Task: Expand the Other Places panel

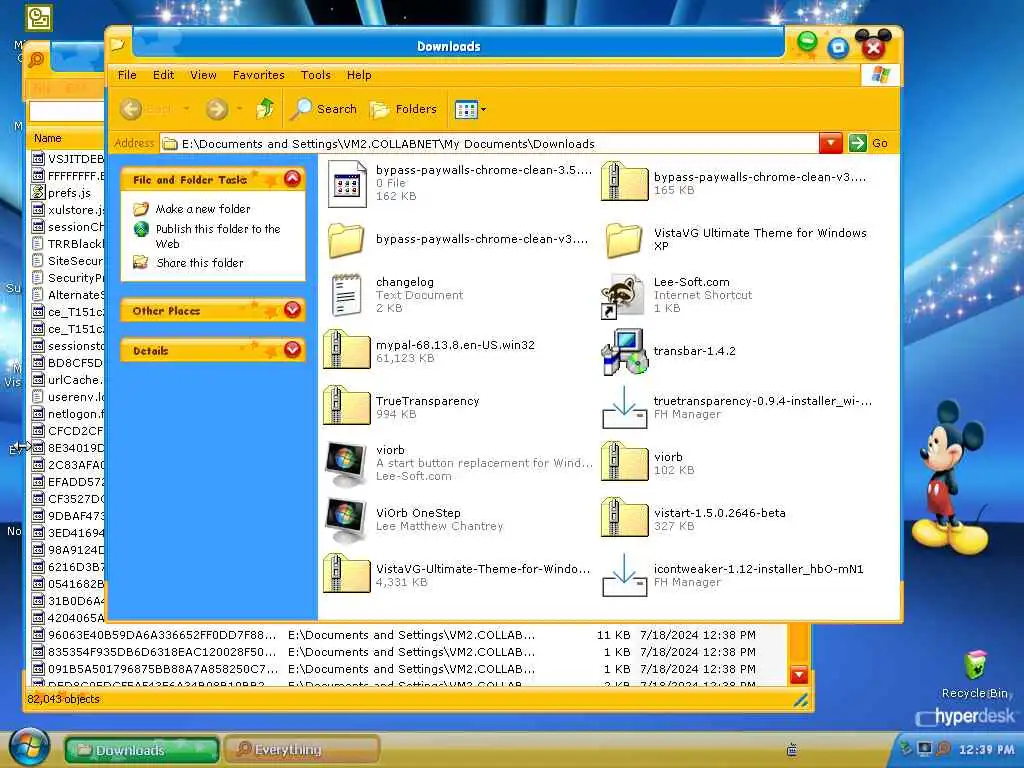Action: pos(292,310)
